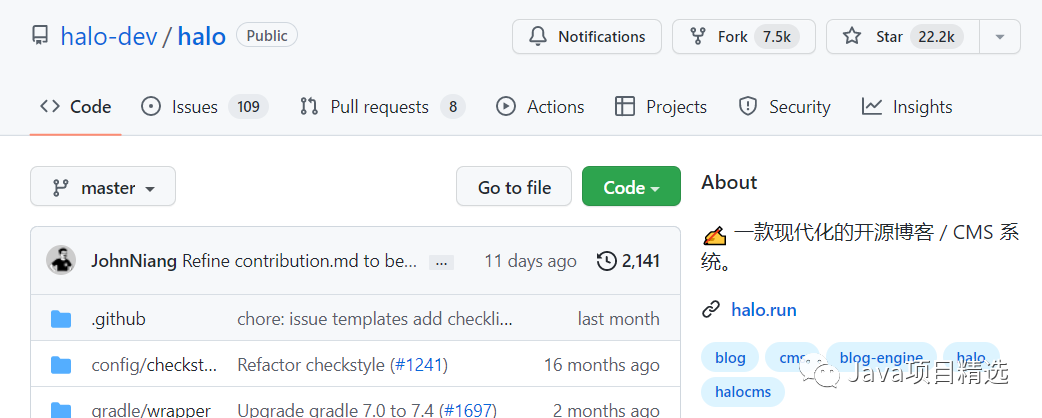Click the last month timestamp for .github

(x=619, y=319)
